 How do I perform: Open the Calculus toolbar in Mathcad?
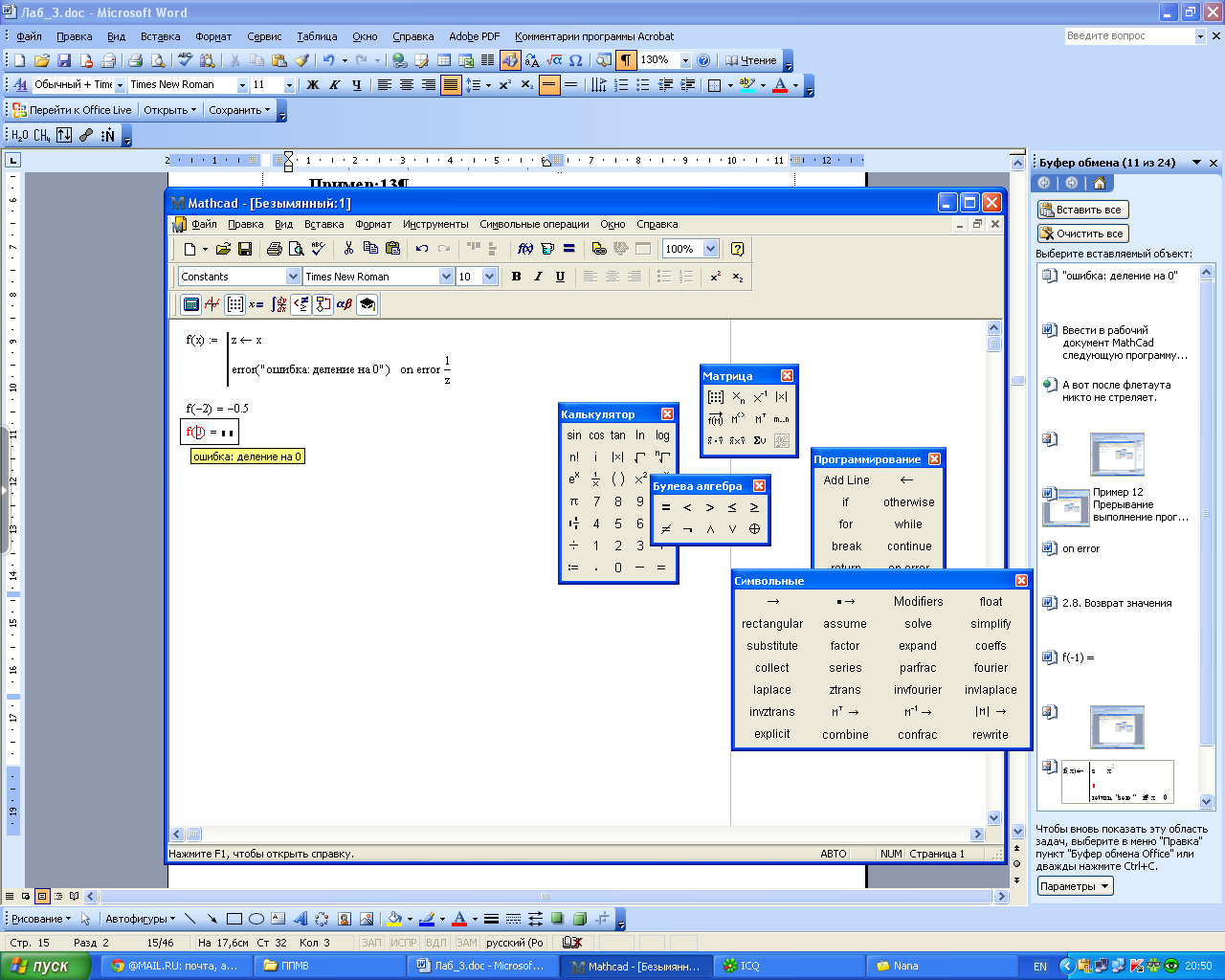[278, 304]
